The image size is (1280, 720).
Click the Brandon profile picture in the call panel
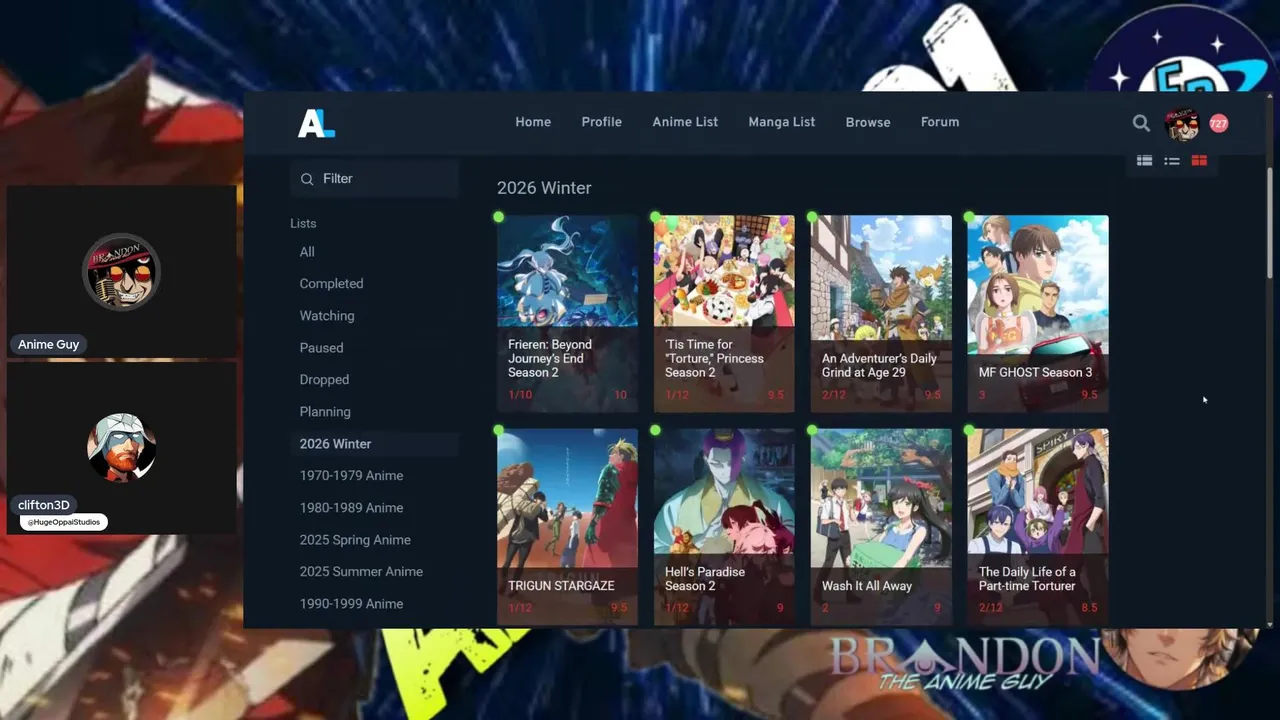(122, 272)
